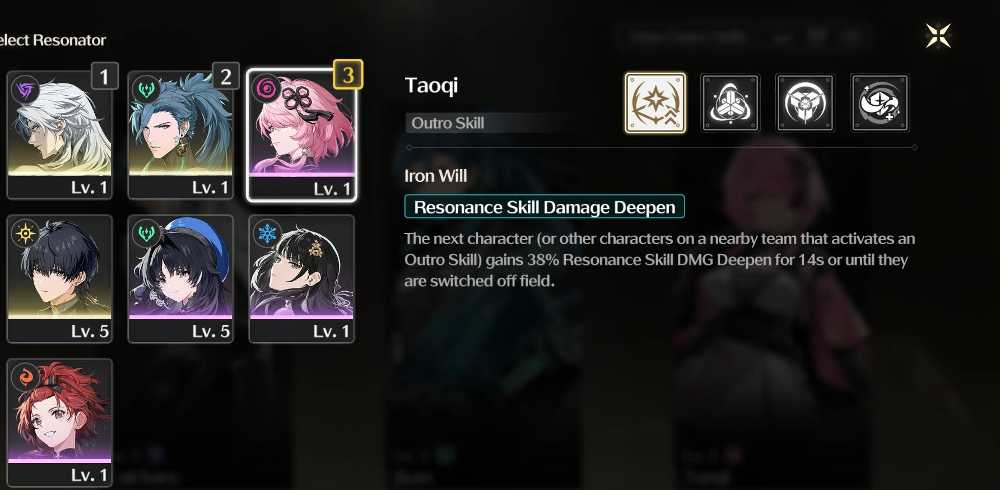This screenshot has height=490, width=1000.
Task: Choose the red-haired resonator at Lv. 1
Action: click(x=59, y=422)
